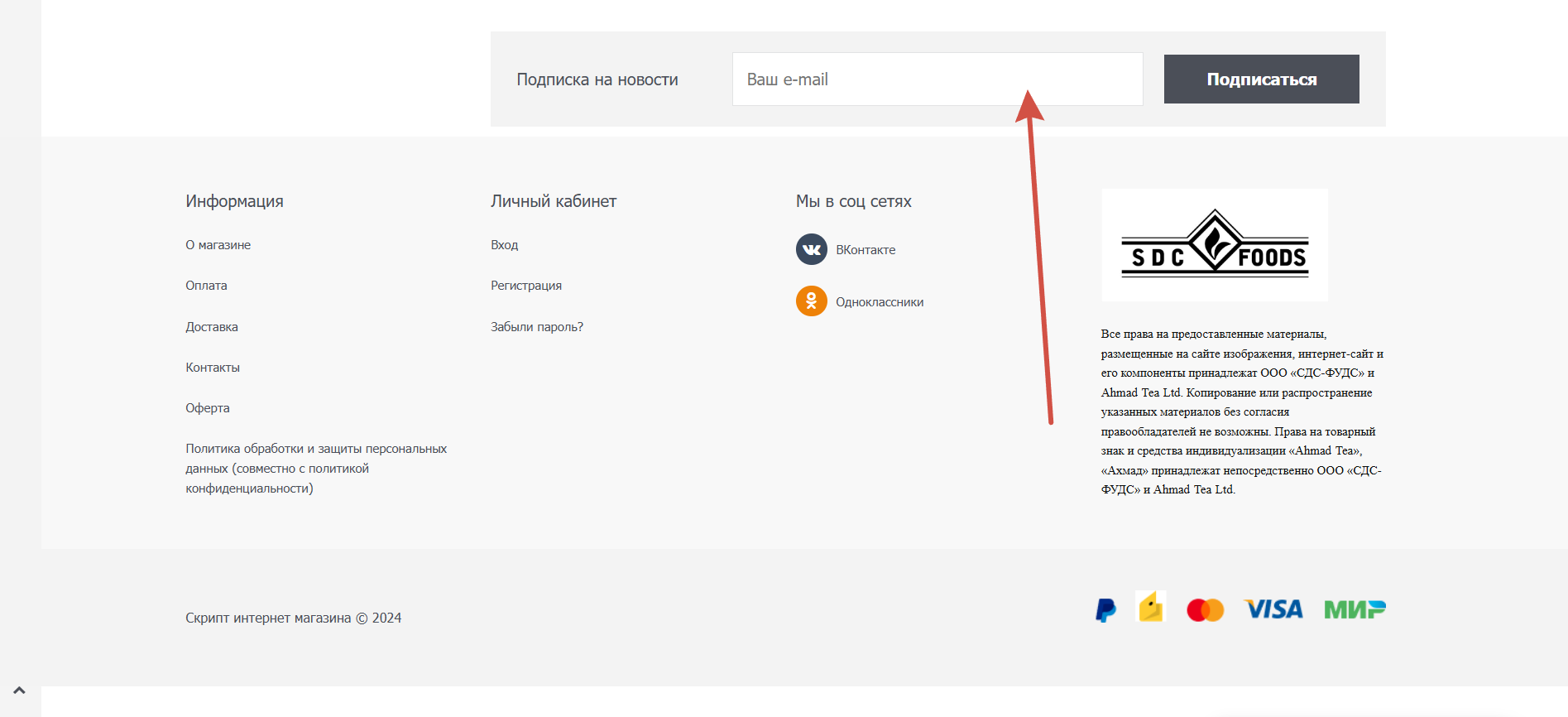1568x717 pixels.
Task: Click the 'ВКонтакте' text link
Action: (866, 250)
